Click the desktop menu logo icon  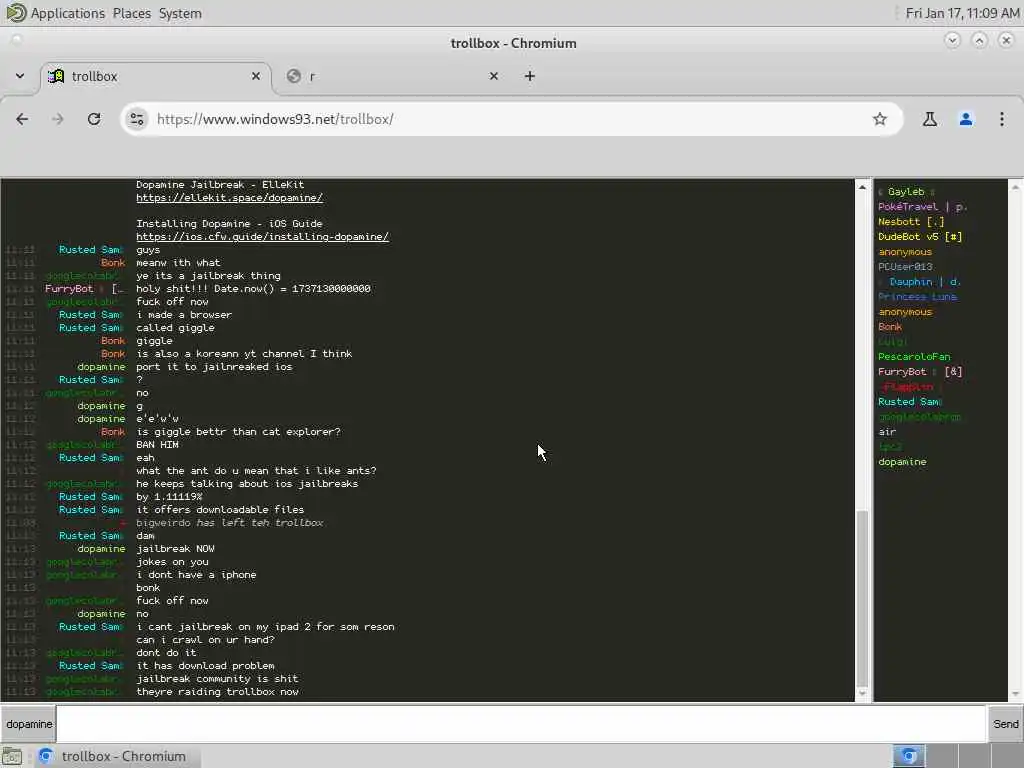16,12
